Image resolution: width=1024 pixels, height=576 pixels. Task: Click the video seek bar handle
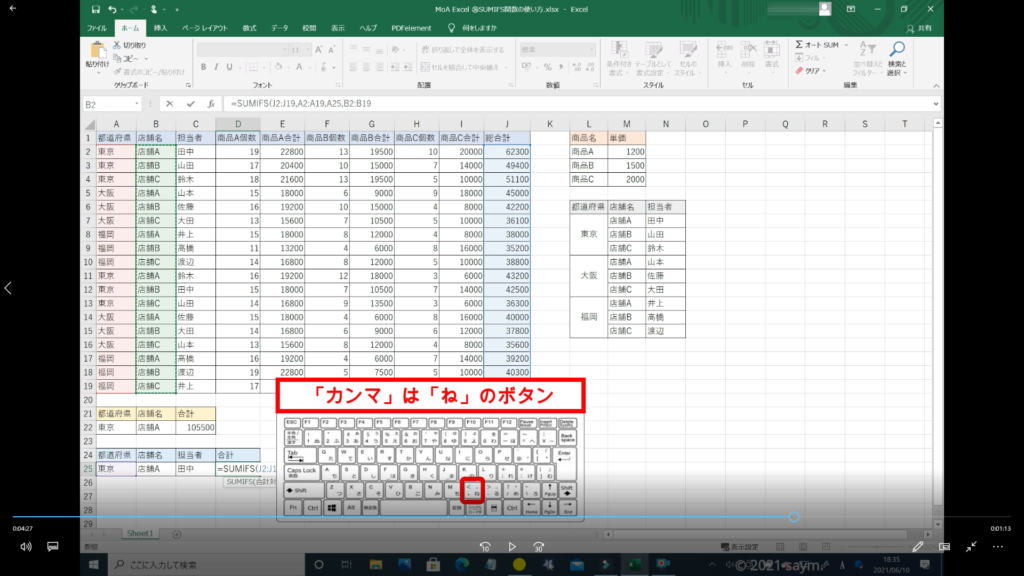tap(793, 517)
